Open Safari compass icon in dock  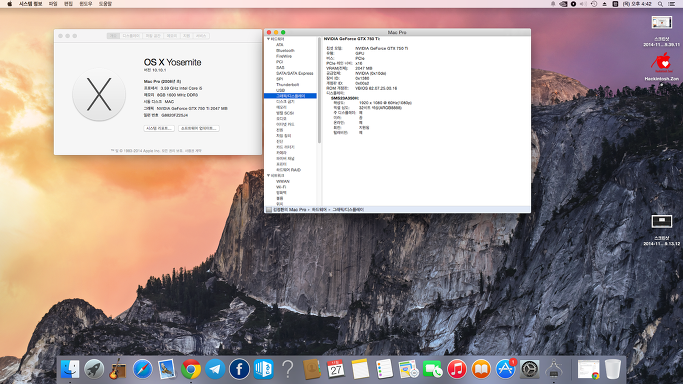142,369
